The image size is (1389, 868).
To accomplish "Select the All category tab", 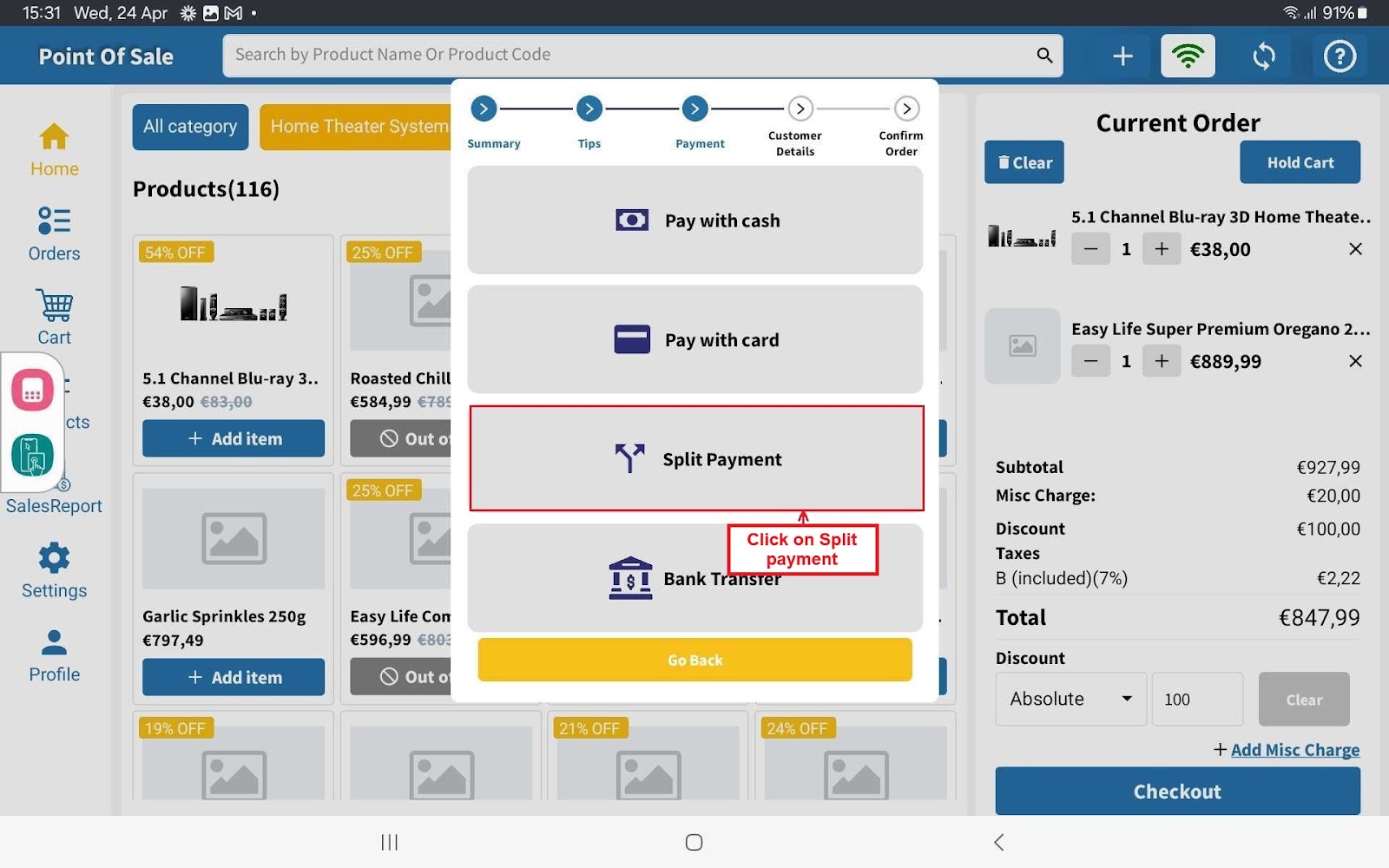I will pos(190,127).
